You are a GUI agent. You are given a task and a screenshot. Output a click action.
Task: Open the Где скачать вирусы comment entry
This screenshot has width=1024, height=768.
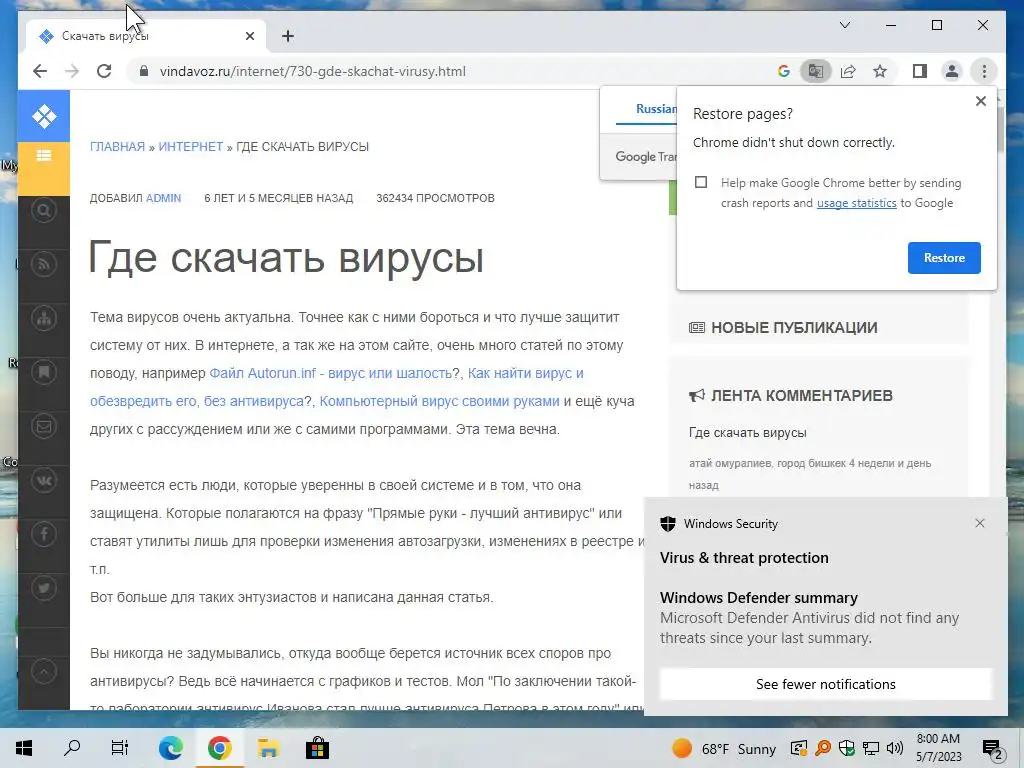(748, 432)
